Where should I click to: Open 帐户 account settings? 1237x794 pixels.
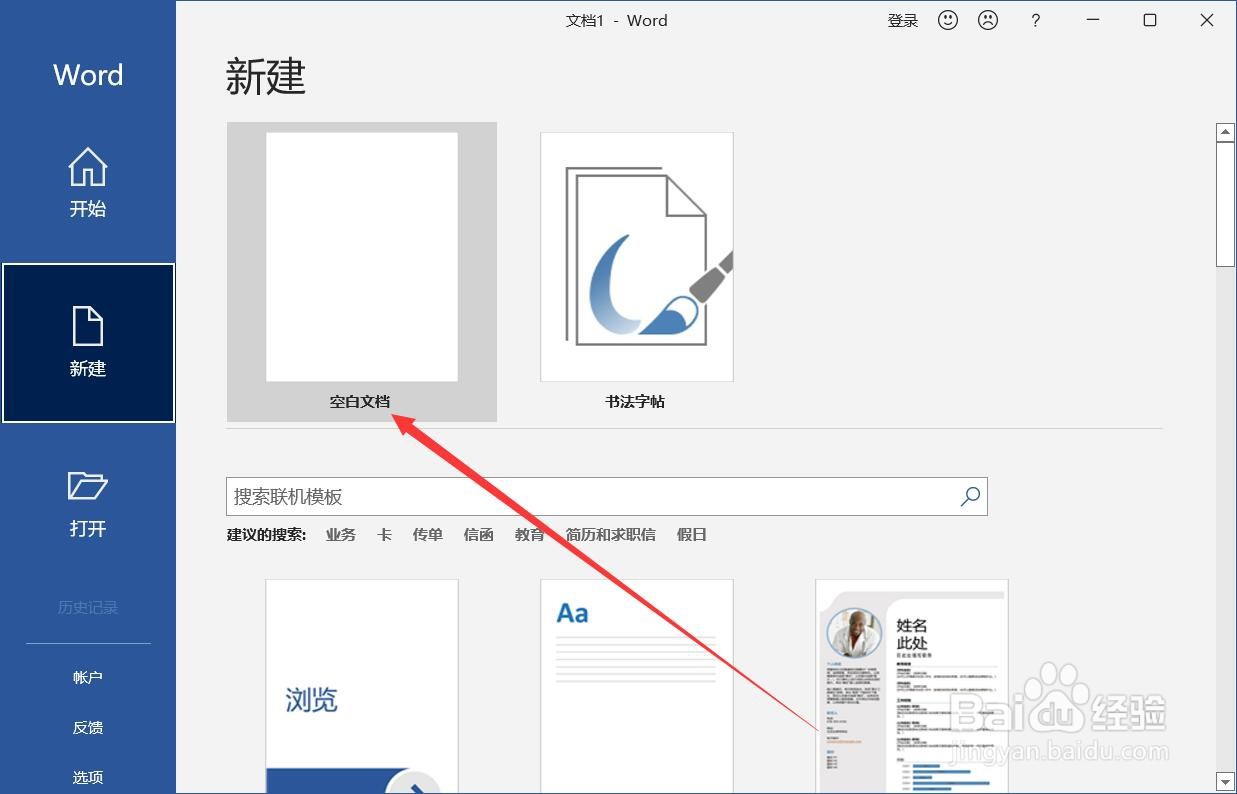pyautogui.click(x=88, y=678)
